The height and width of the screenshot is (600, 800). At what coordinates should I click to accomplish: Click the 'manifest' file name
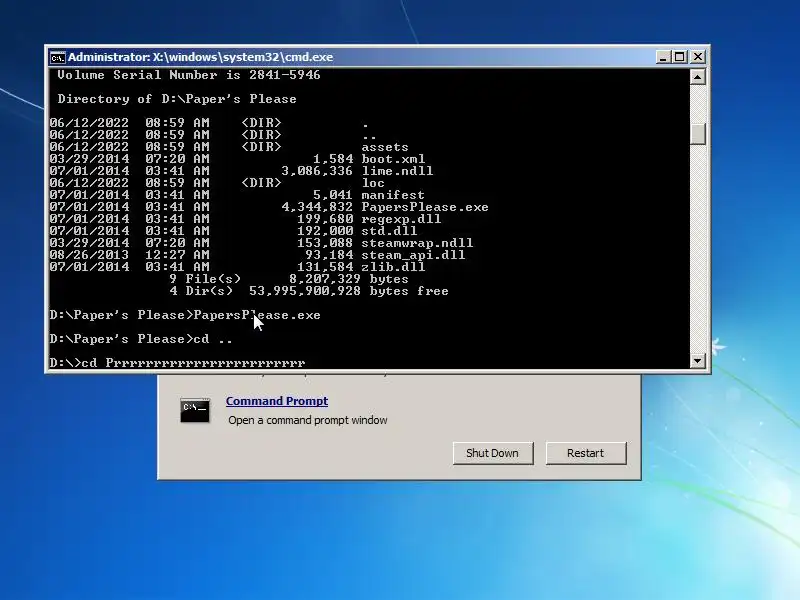pos(393,195)
